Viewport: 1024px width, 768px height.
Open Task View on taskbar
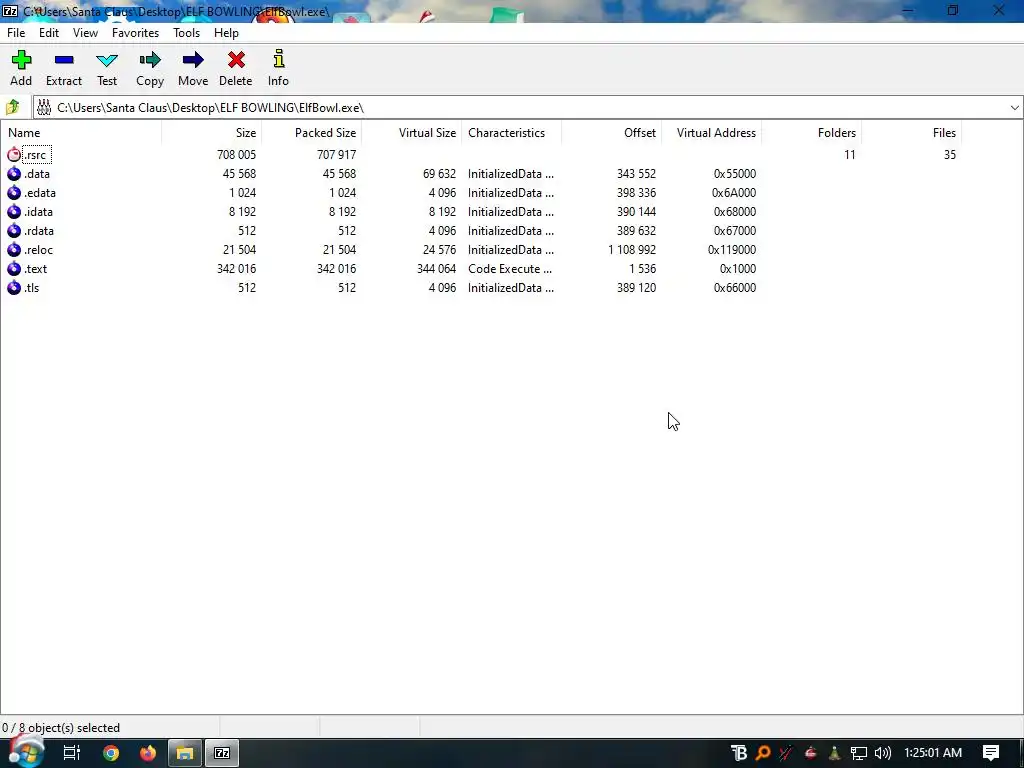[x=71, y=753]
